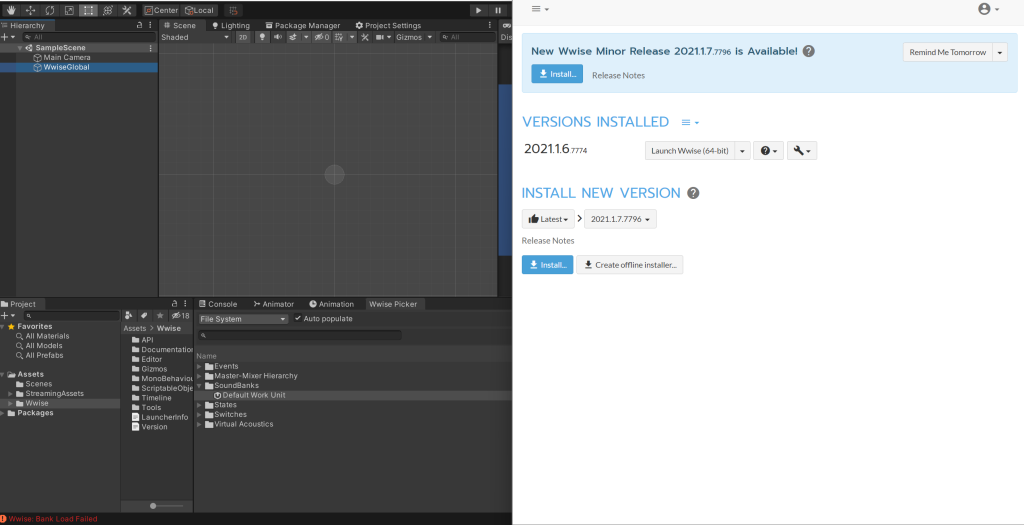Switch to the Animator tab
Screen dimensions: 1024x525
[x=274, y=304]
